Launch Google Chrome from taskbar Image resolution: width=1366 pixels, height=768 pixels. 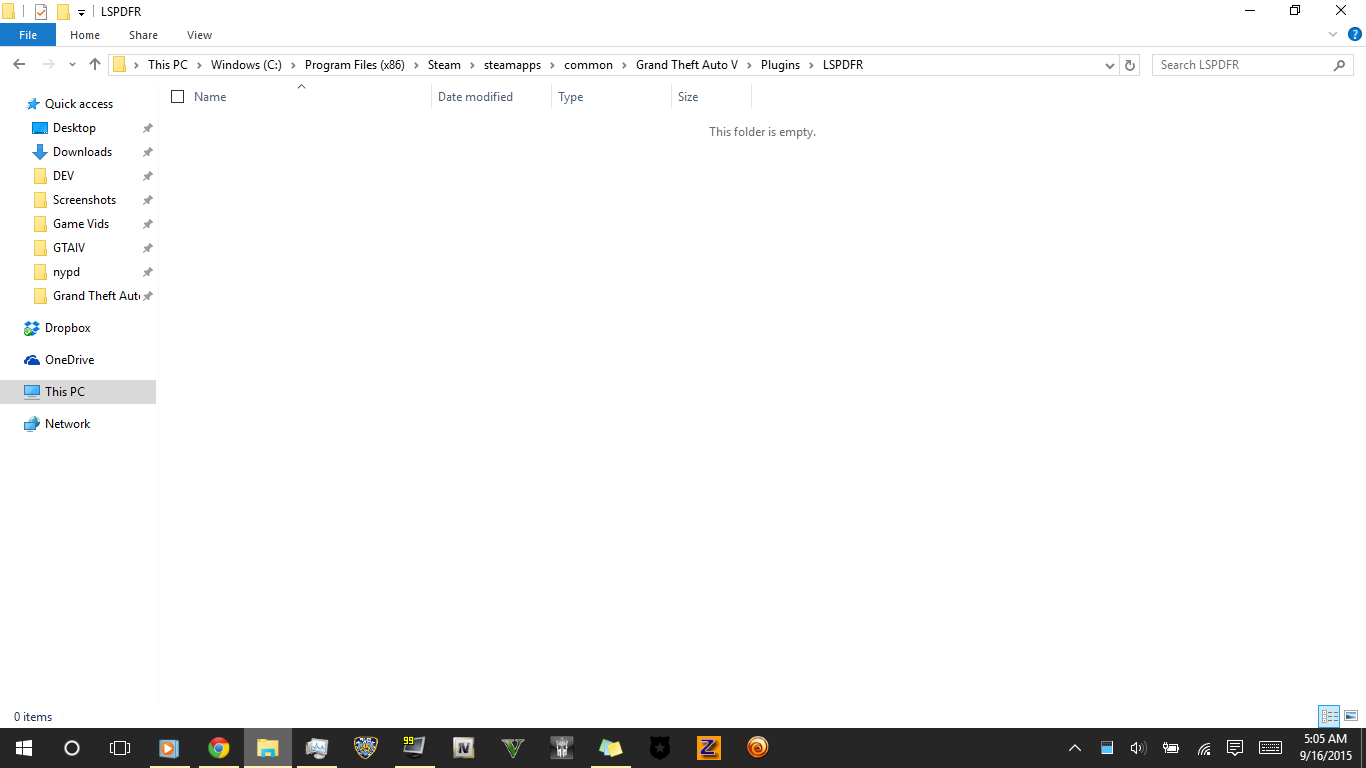point(219,748)
